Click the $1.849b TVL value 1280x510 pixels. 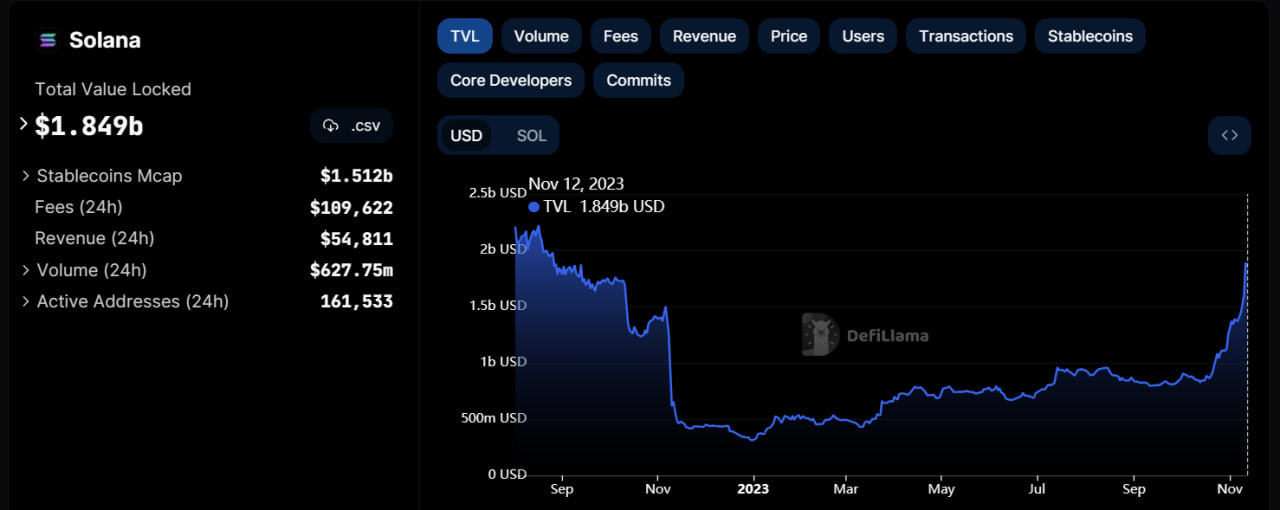89,126
